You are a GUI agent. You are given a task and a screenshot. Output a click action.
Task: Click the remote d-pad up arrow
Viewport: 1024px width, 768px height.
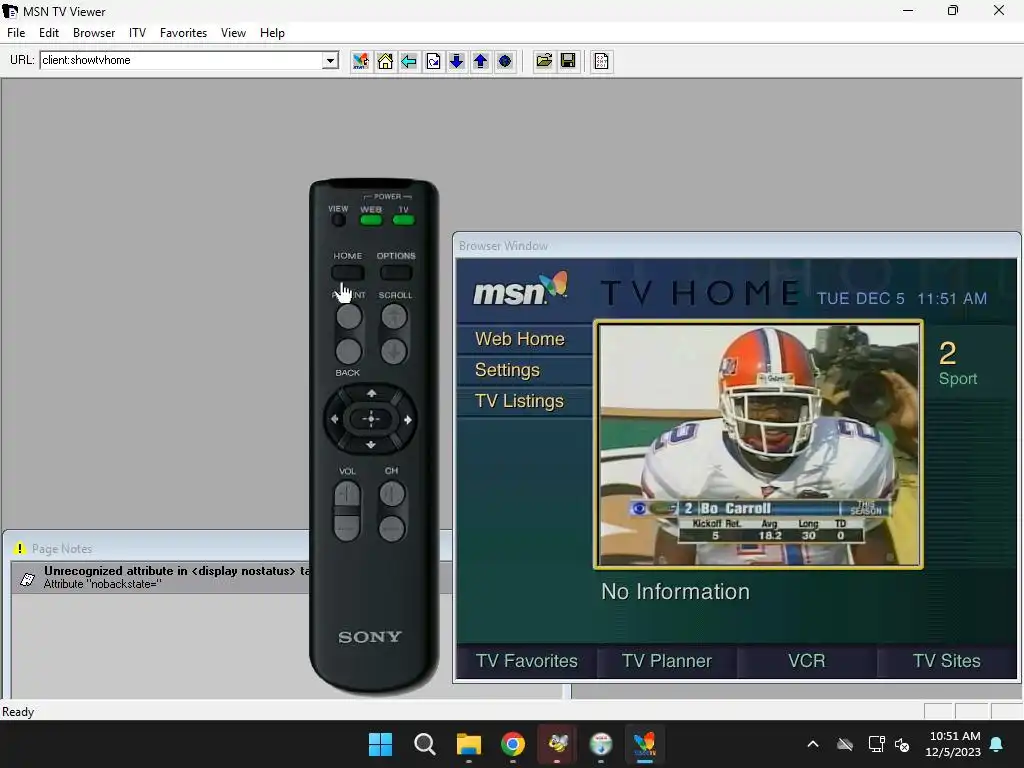coord(371,394)
